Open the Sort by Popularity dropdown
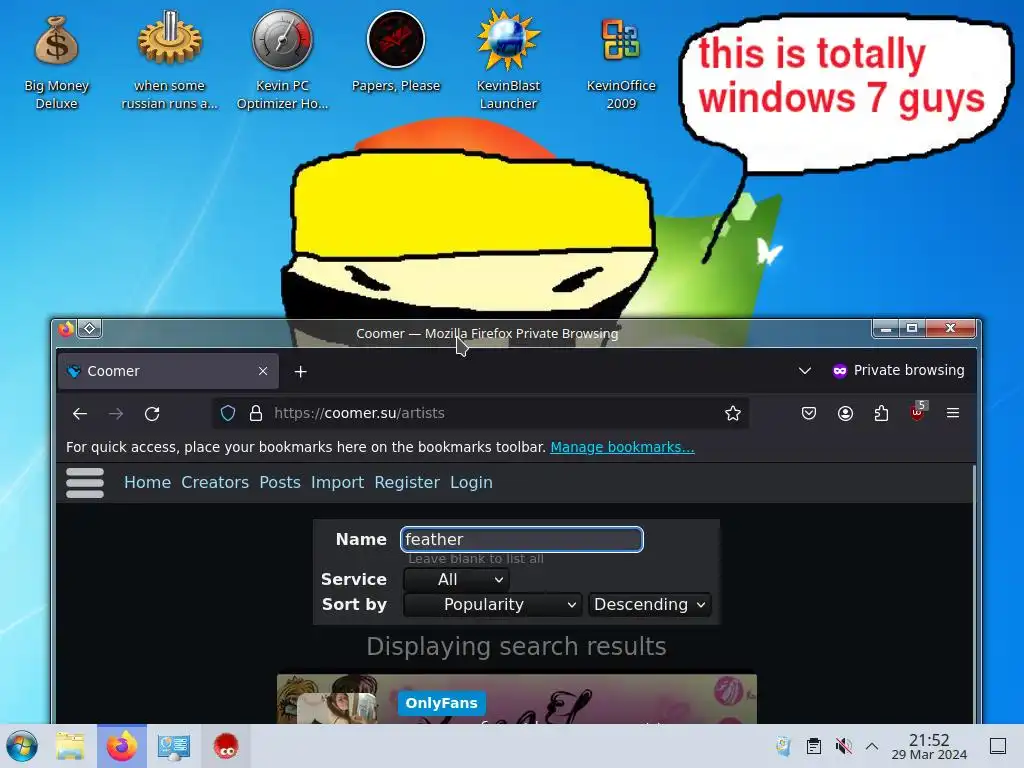The image size is (1024, 768). [x=493, y=605]
